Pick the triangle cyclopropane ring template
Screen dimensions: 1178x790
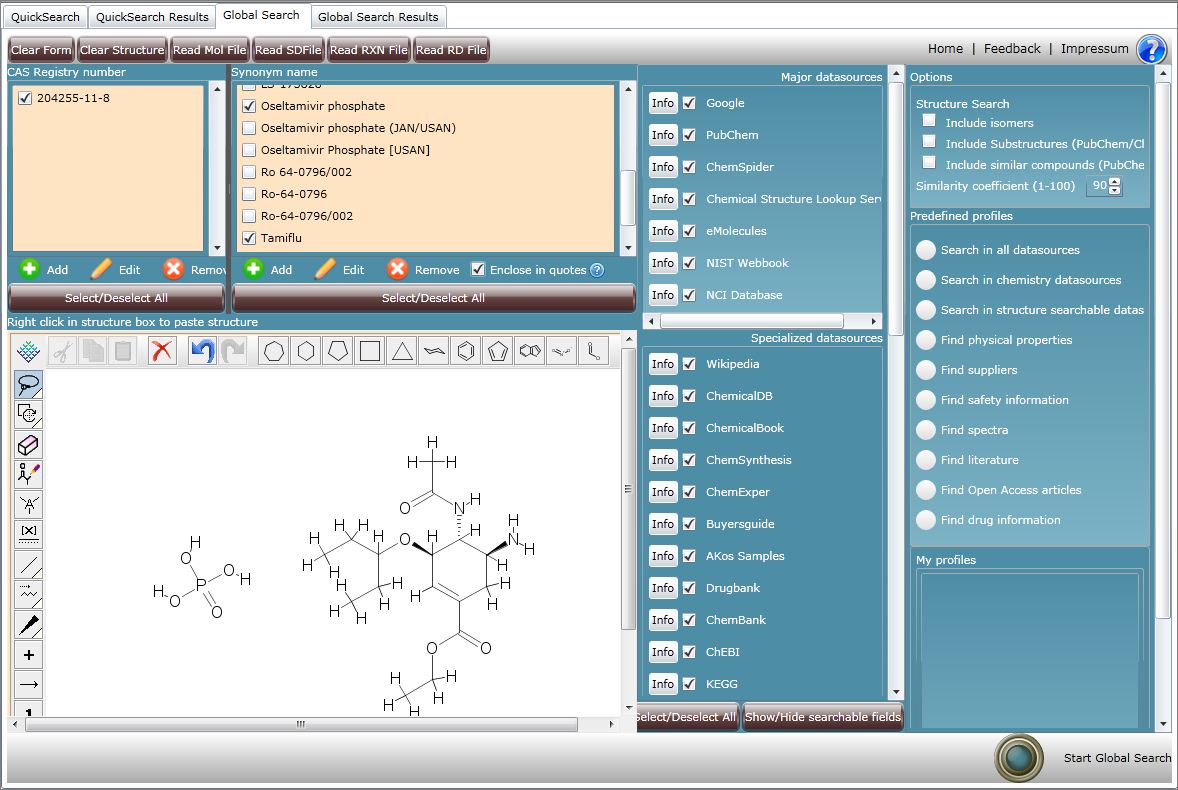(401, 351)
